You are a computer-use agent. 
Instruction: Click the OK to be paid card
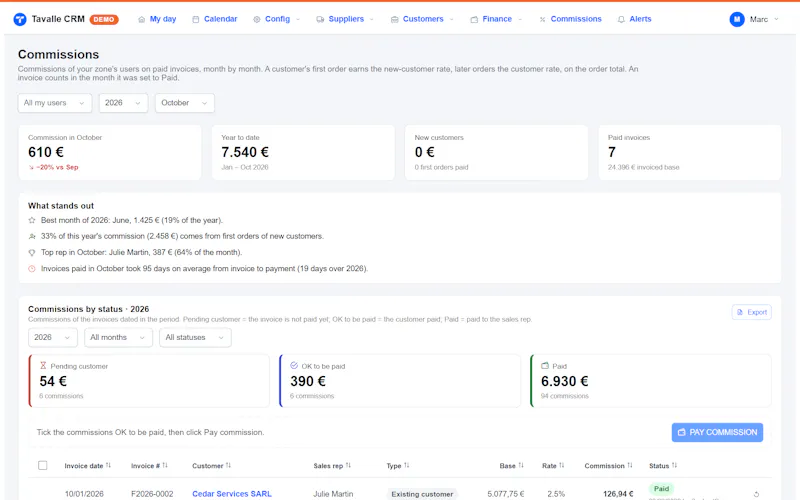coord(400,381)
